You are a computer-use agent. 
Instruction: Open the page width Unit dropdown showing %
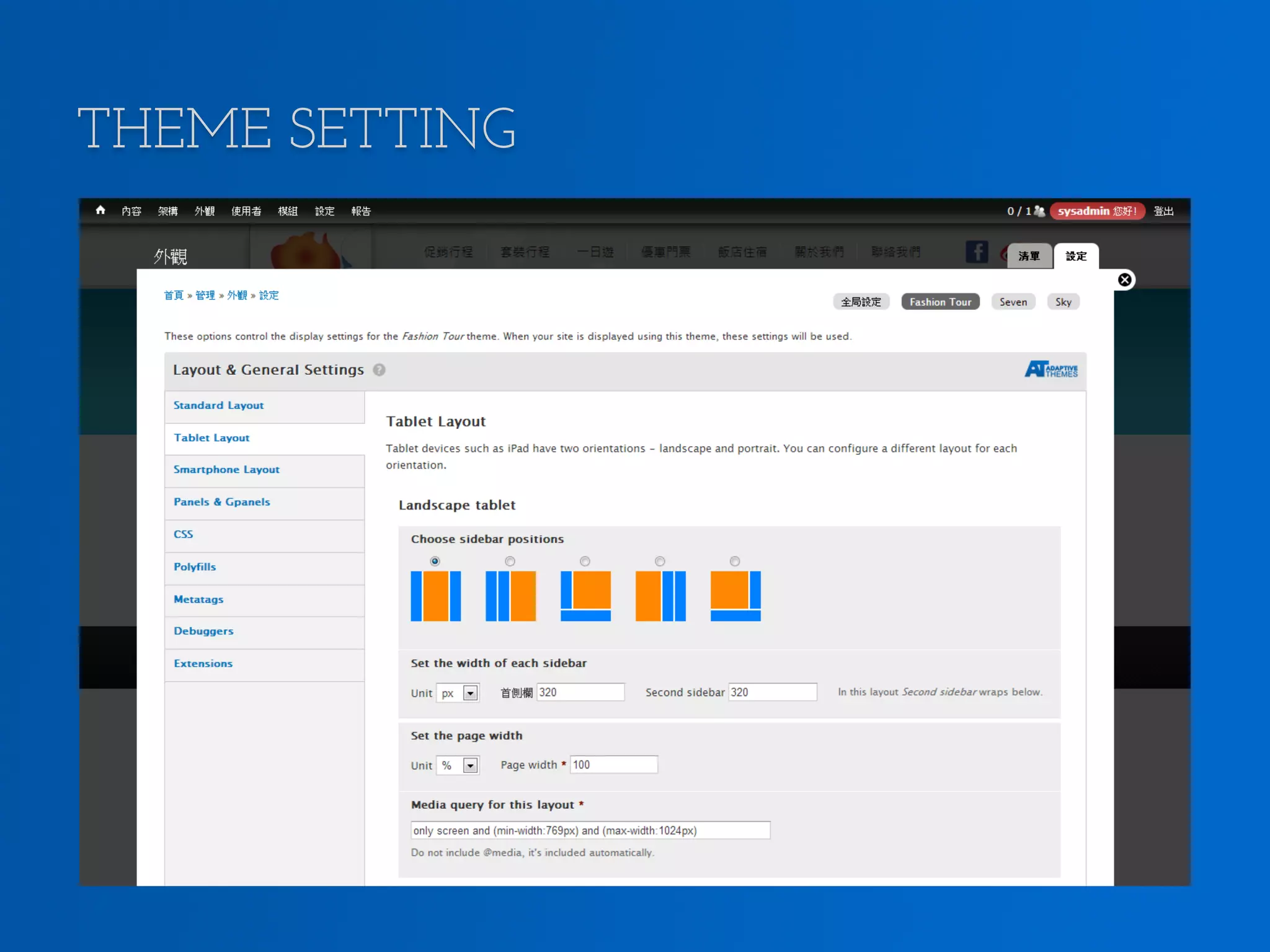(458, 765)
